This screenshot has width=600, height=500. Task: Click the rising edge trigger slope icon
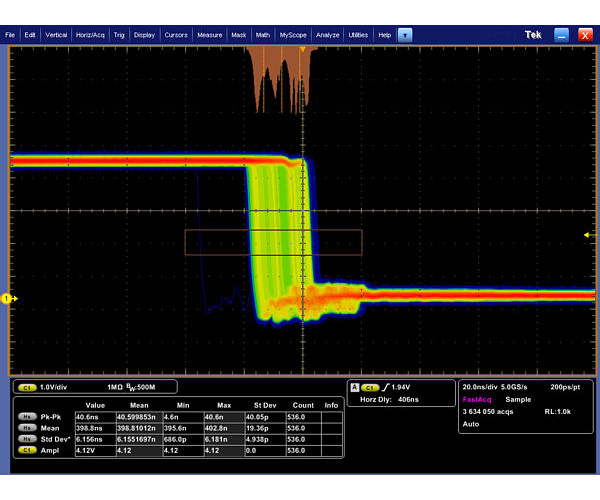pyautogui.click(x=385, y=388)
